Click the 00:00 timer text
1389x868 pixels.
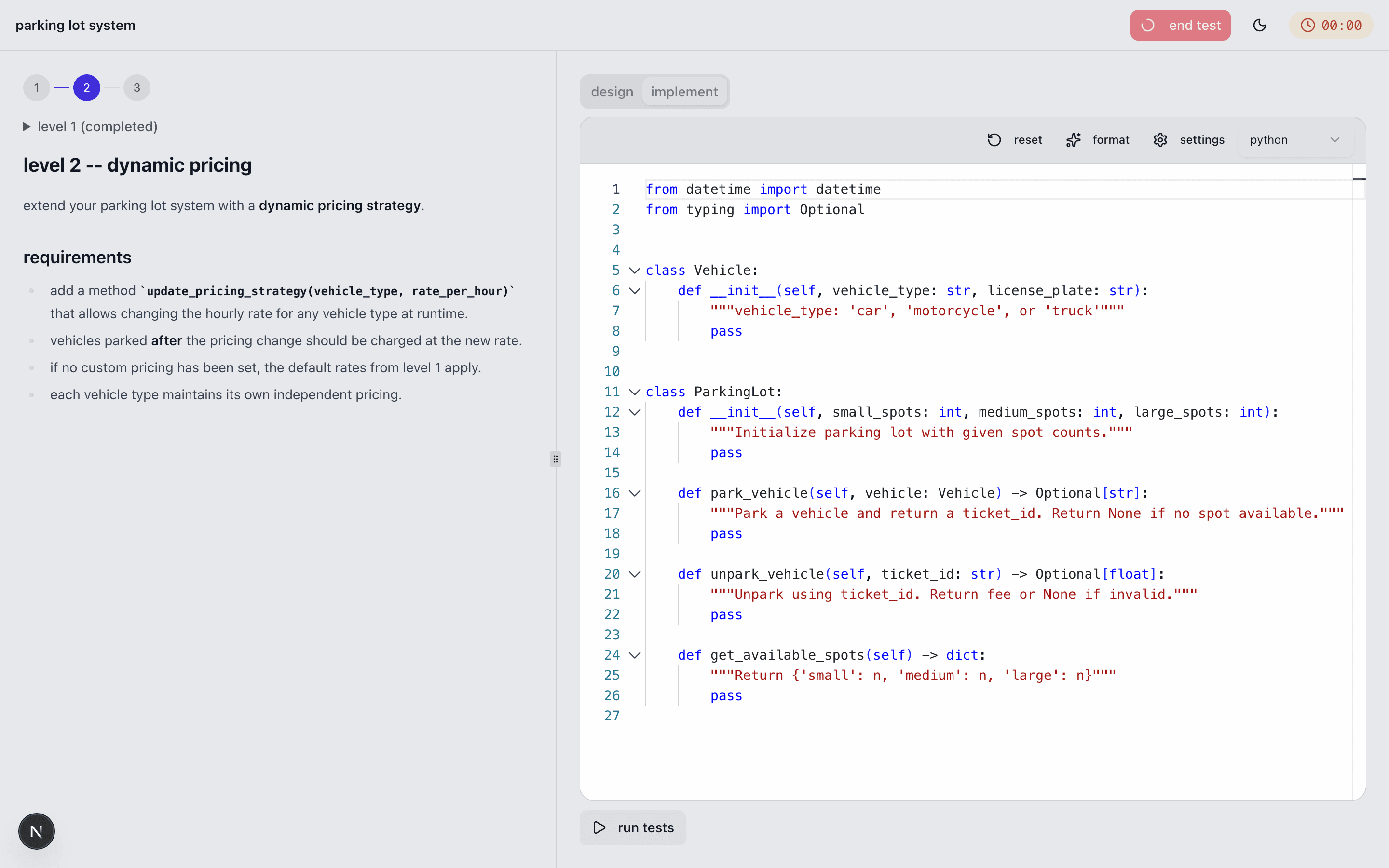coord(1341,25)
